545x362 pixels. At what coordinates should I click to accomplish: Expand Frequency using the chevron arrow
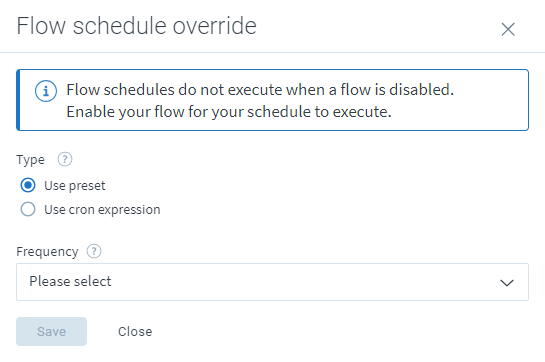[507, 283]
